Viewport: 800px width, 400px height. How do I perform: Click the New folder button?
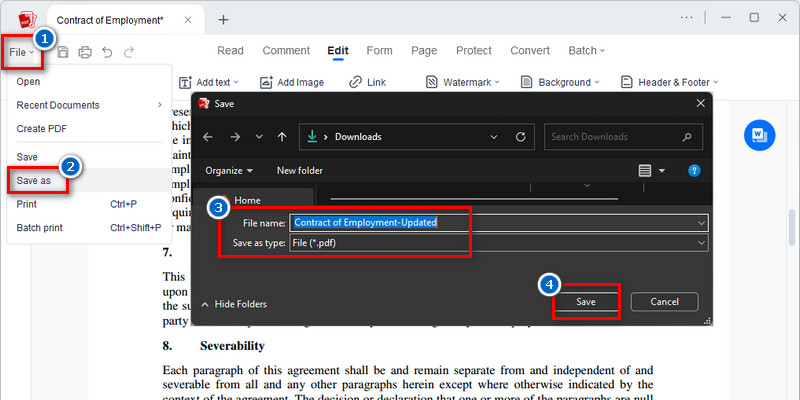coord(299,170)
